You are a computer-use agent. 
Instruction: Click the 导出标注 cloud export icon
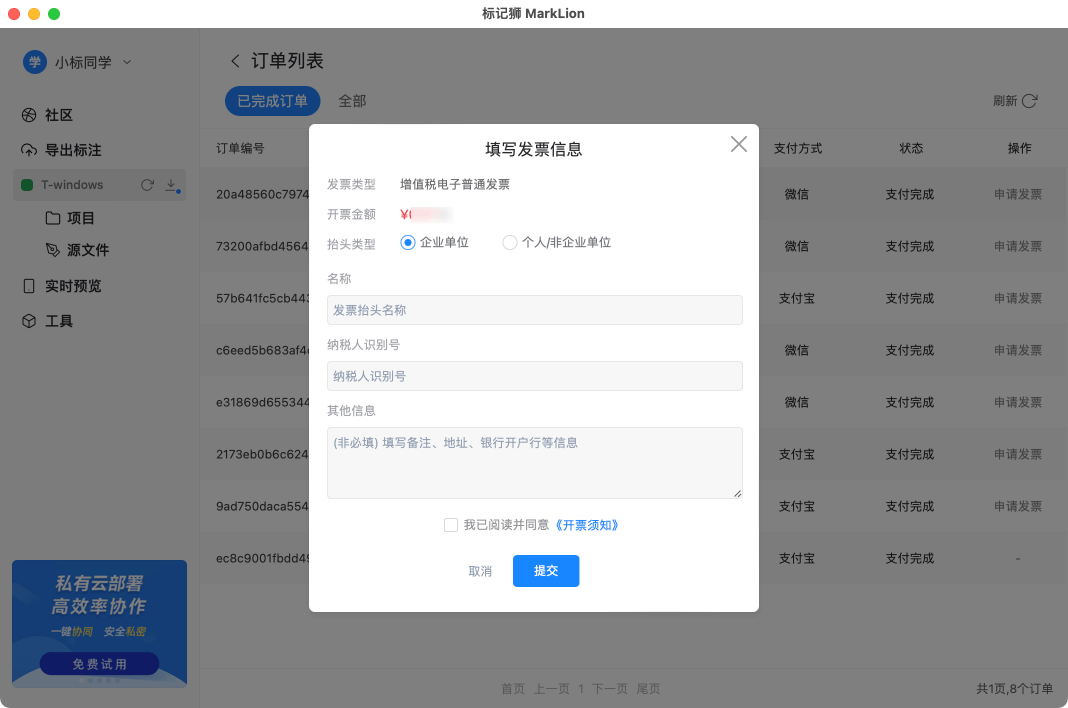[29, 150]
